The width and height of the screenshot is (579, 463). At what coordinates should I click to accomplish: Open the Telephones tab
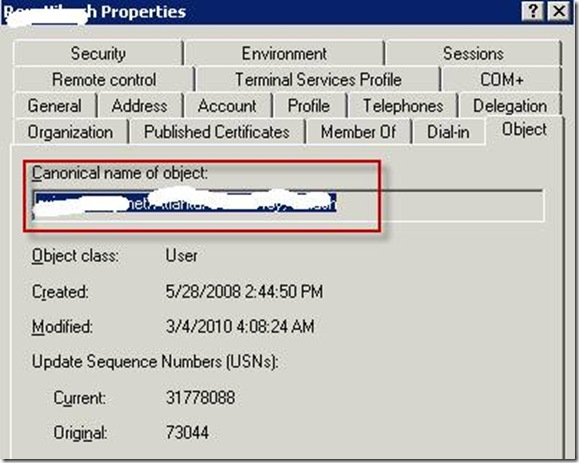(x=403, y=106)
